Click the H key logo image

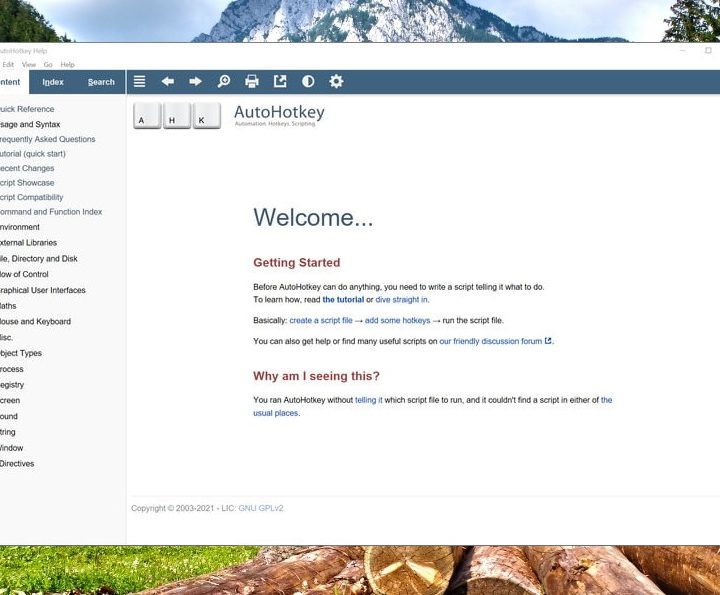click(x=177, y=116)
